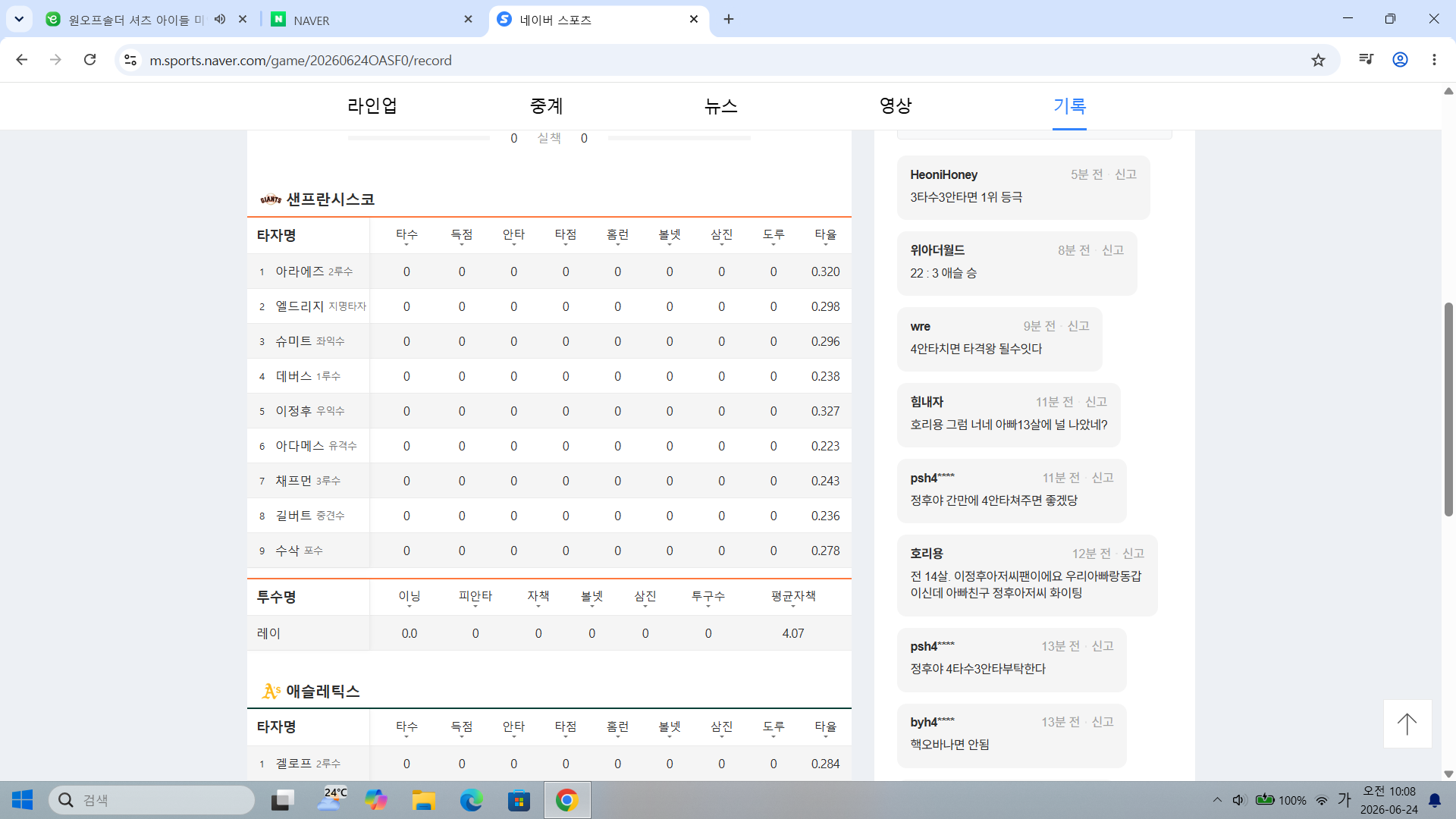Click the browser forward arrow
Screen dimensions: 1456x819
tap(55, 60)
